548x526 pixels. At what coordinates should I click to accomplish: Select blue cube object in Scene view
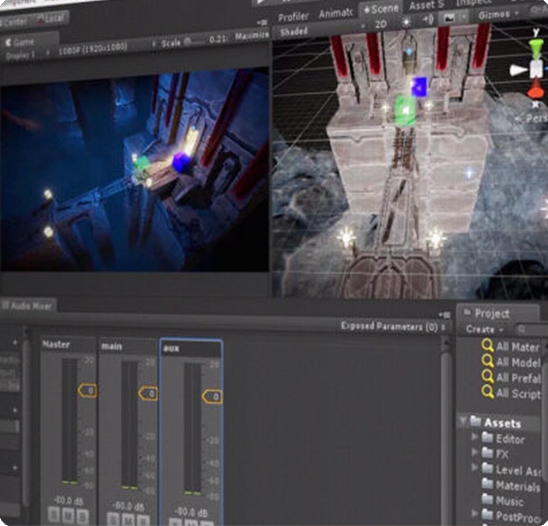tap(419, 87)
